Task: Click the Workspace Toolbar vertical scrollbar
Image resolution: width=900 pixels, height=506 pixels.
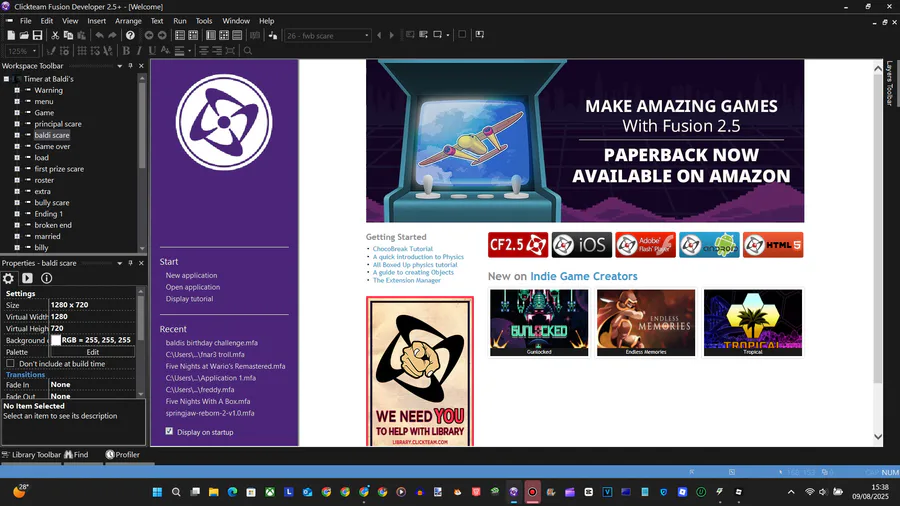Action: coord(142,164)
